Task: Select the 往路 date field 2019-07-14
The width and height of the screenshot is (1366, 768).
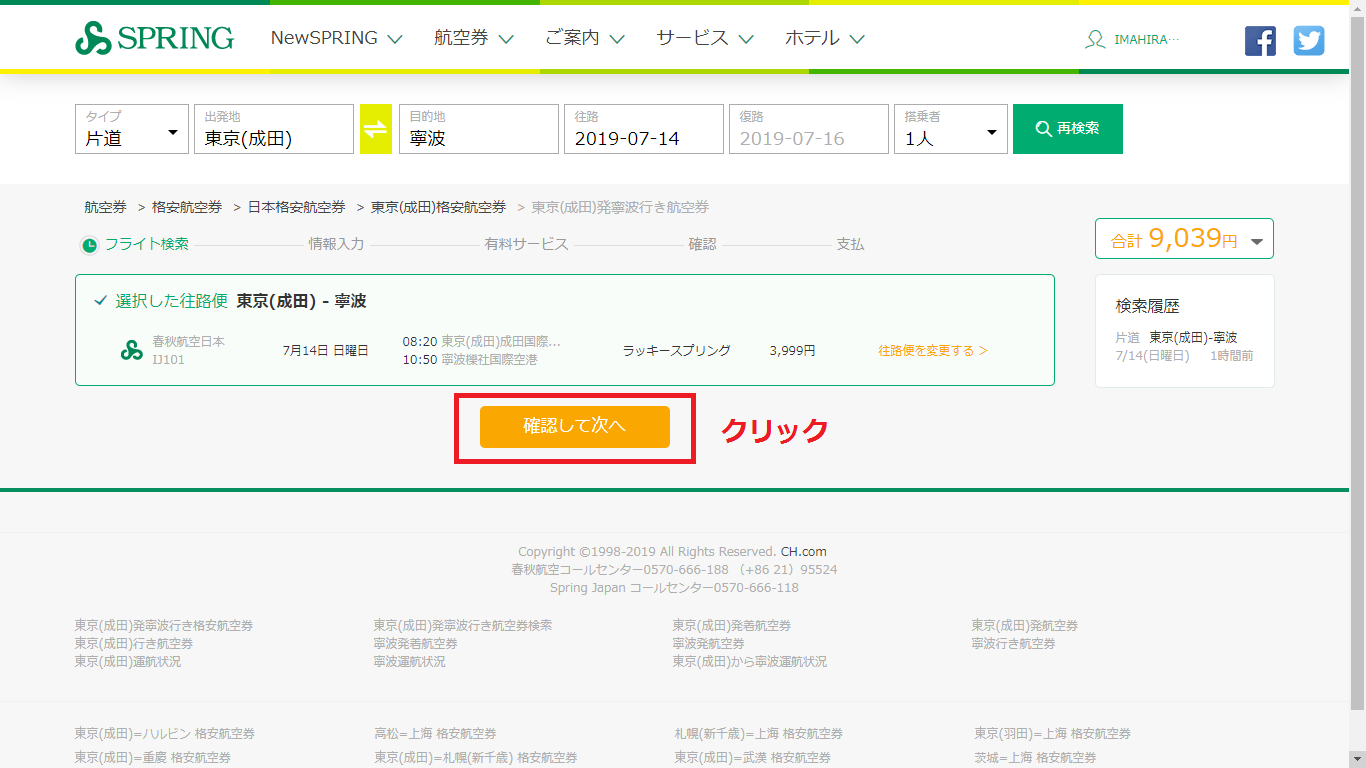Action: 643,130
